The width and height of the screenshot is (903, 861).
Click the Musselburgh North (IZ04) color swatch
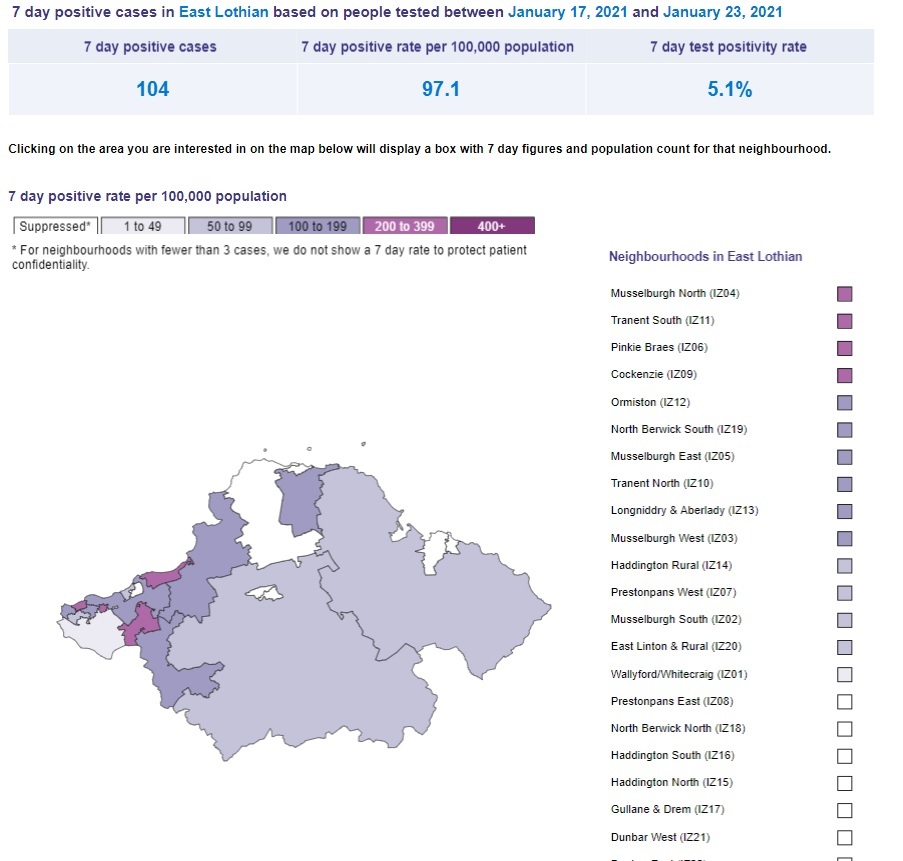point(844,294)
